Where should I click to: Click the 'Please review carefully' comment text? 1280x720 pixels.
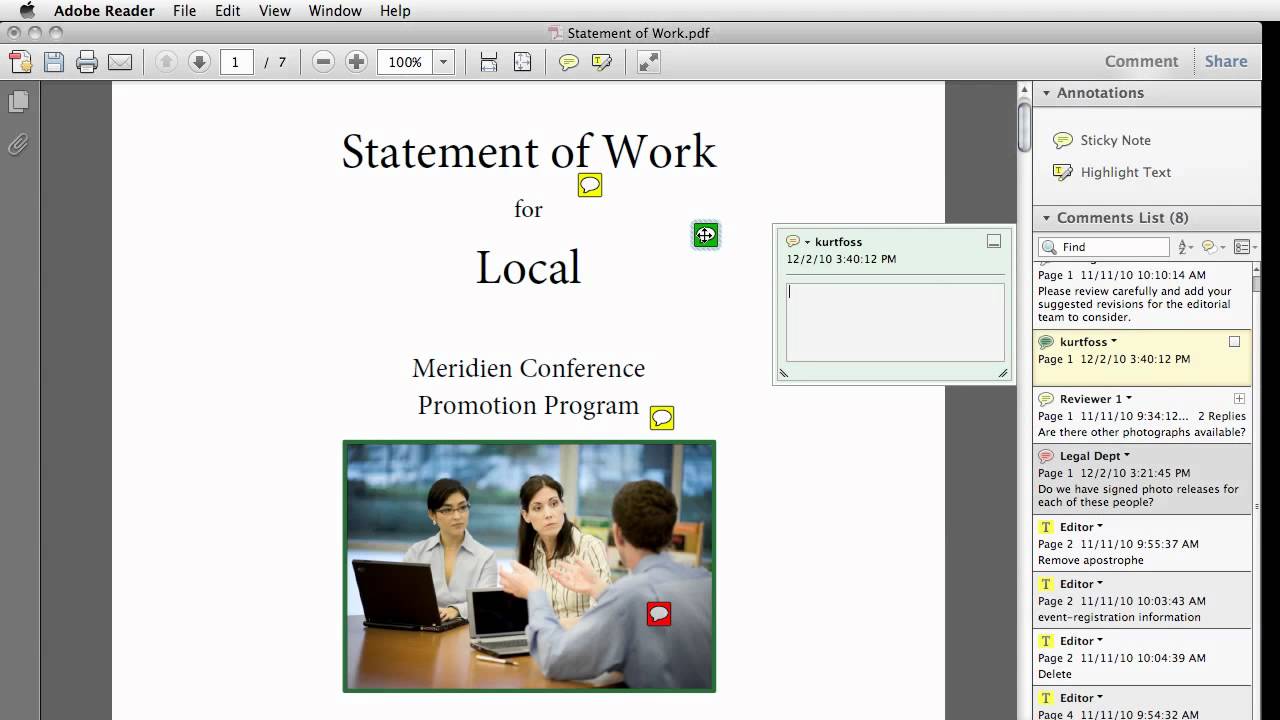(1135, 304)
